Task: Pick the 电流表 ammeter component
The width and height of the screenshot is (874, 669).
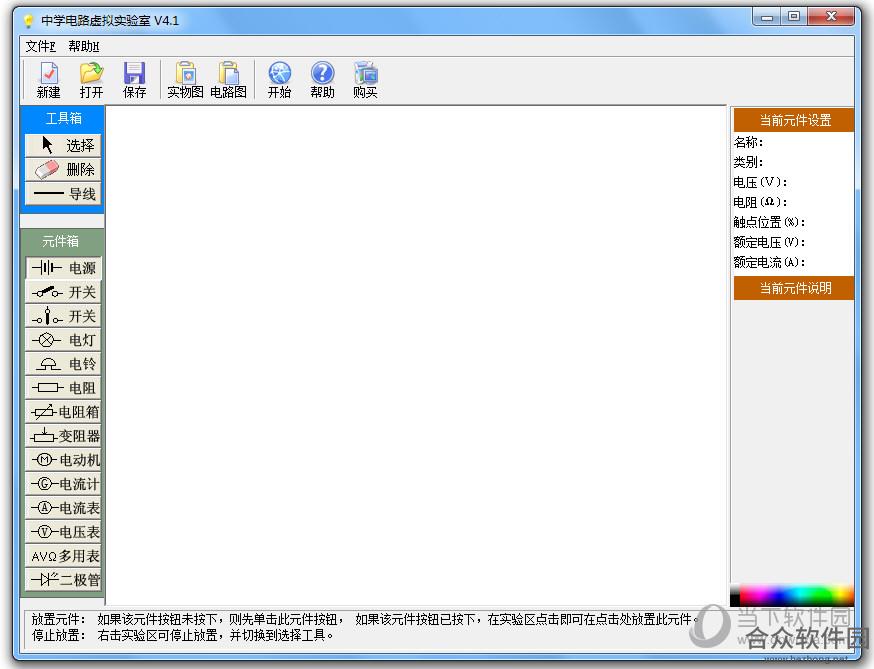Action: tap(64, 508)
